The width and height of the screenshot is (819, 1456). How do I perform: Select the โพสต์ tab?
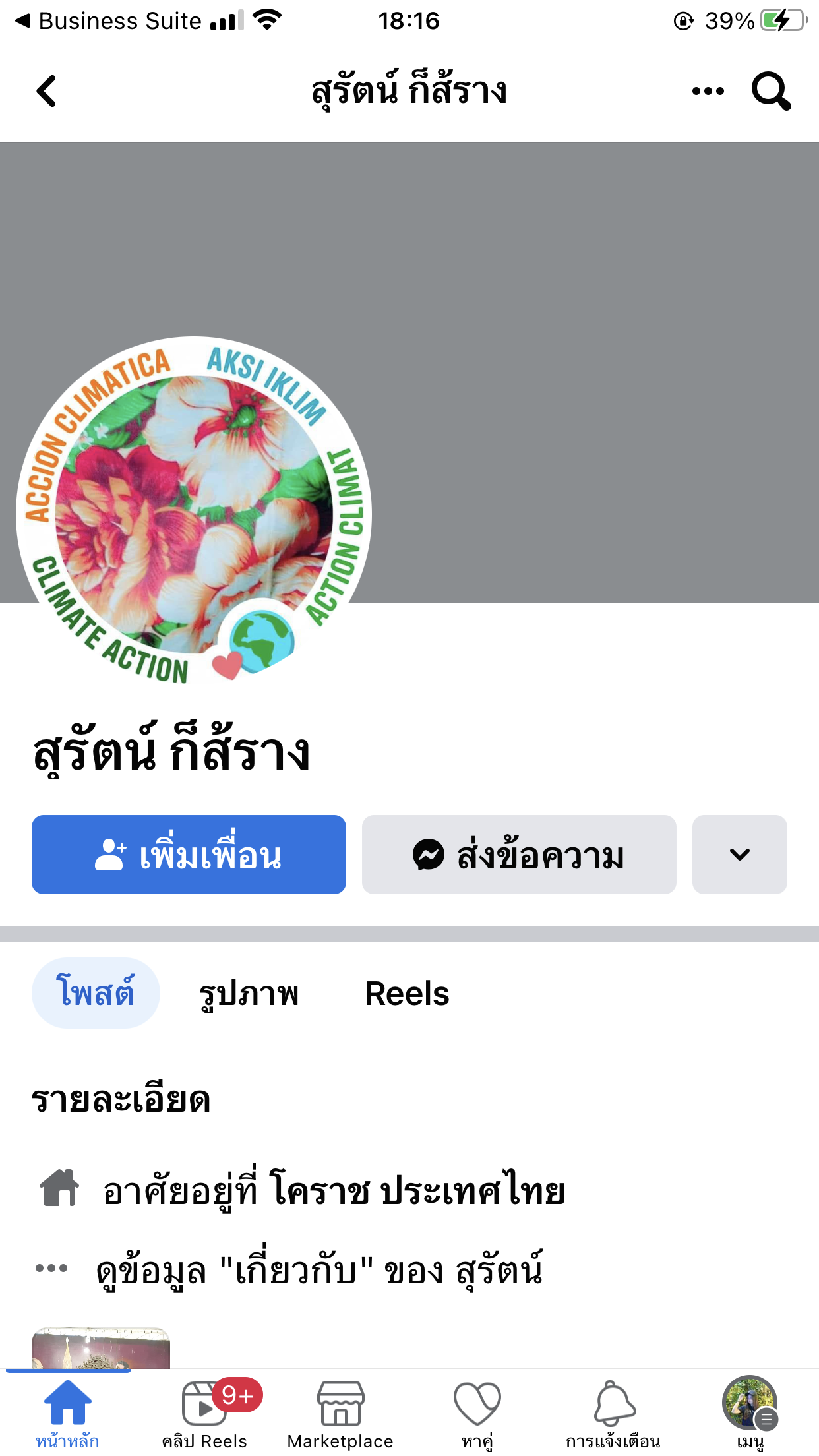click(96, 993)
